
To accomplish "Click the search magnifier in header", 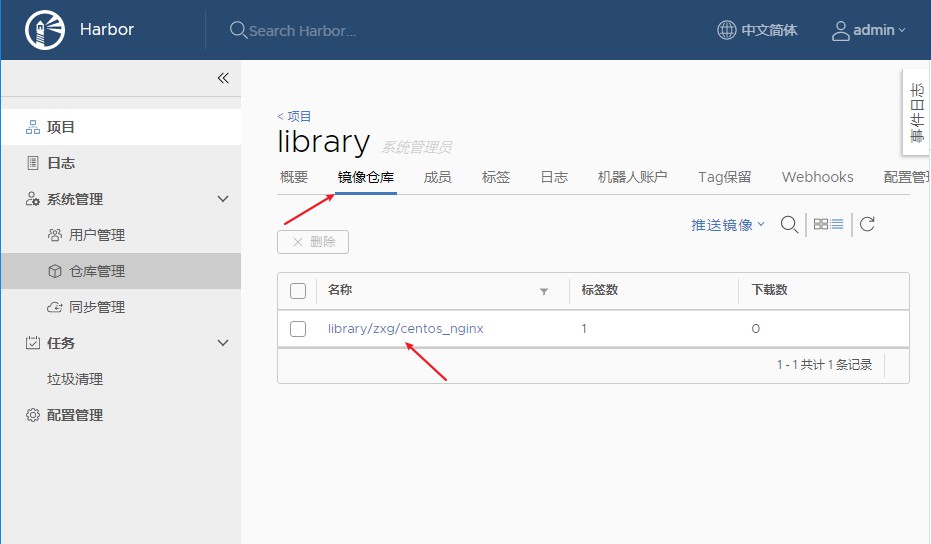I will pyautogui.click(x=238, y=30).
